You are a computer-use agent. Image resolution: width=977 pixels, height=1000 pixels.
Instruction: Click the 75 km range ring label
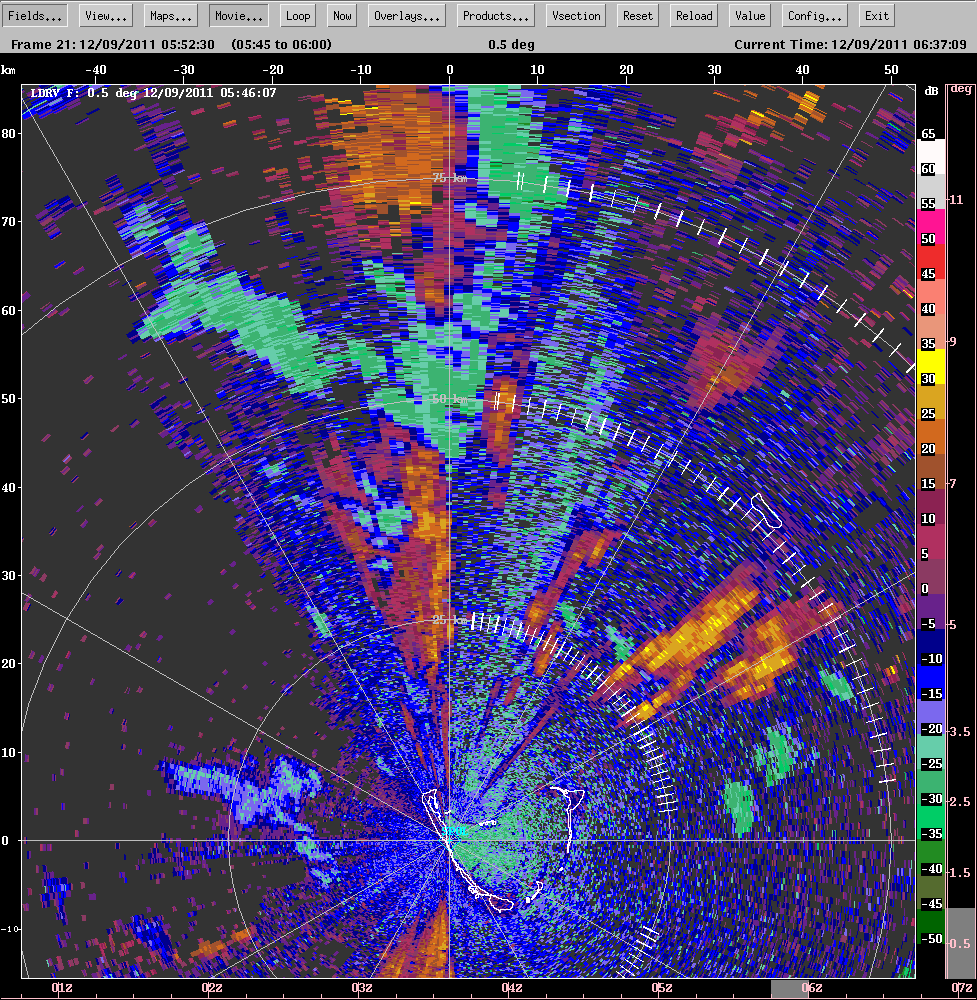tap(450, 178)
